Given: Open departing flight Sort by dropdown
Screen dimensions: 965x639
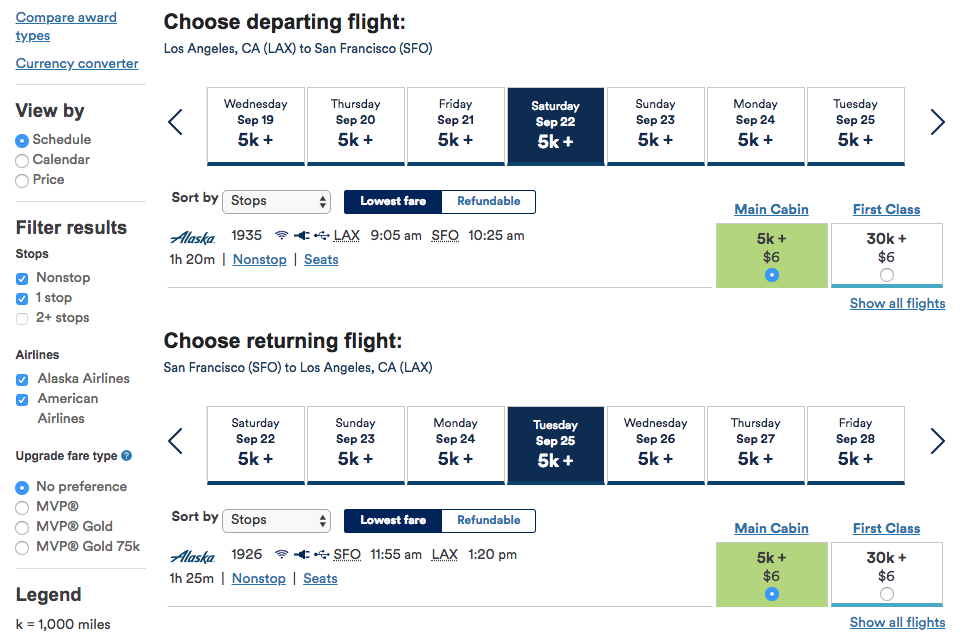Looking at the screenshot, I should (276, 201).
